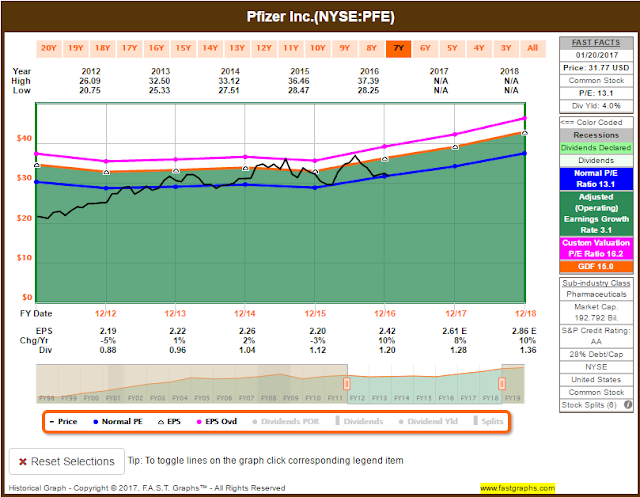Screen dimensions: 640x497
Task: Click the Market Cap 192.792 Bil. entry
Action: (596, 312)
